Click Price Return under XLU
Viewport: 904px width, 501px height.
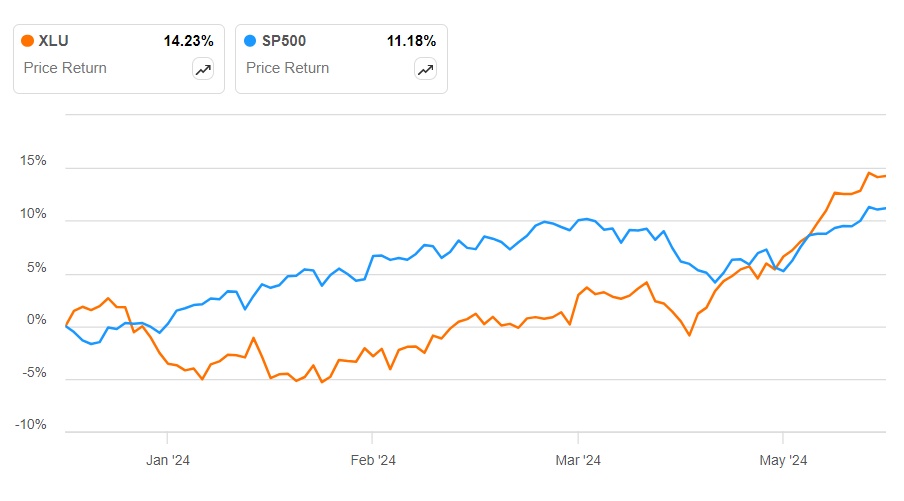[x=64, y=68]
